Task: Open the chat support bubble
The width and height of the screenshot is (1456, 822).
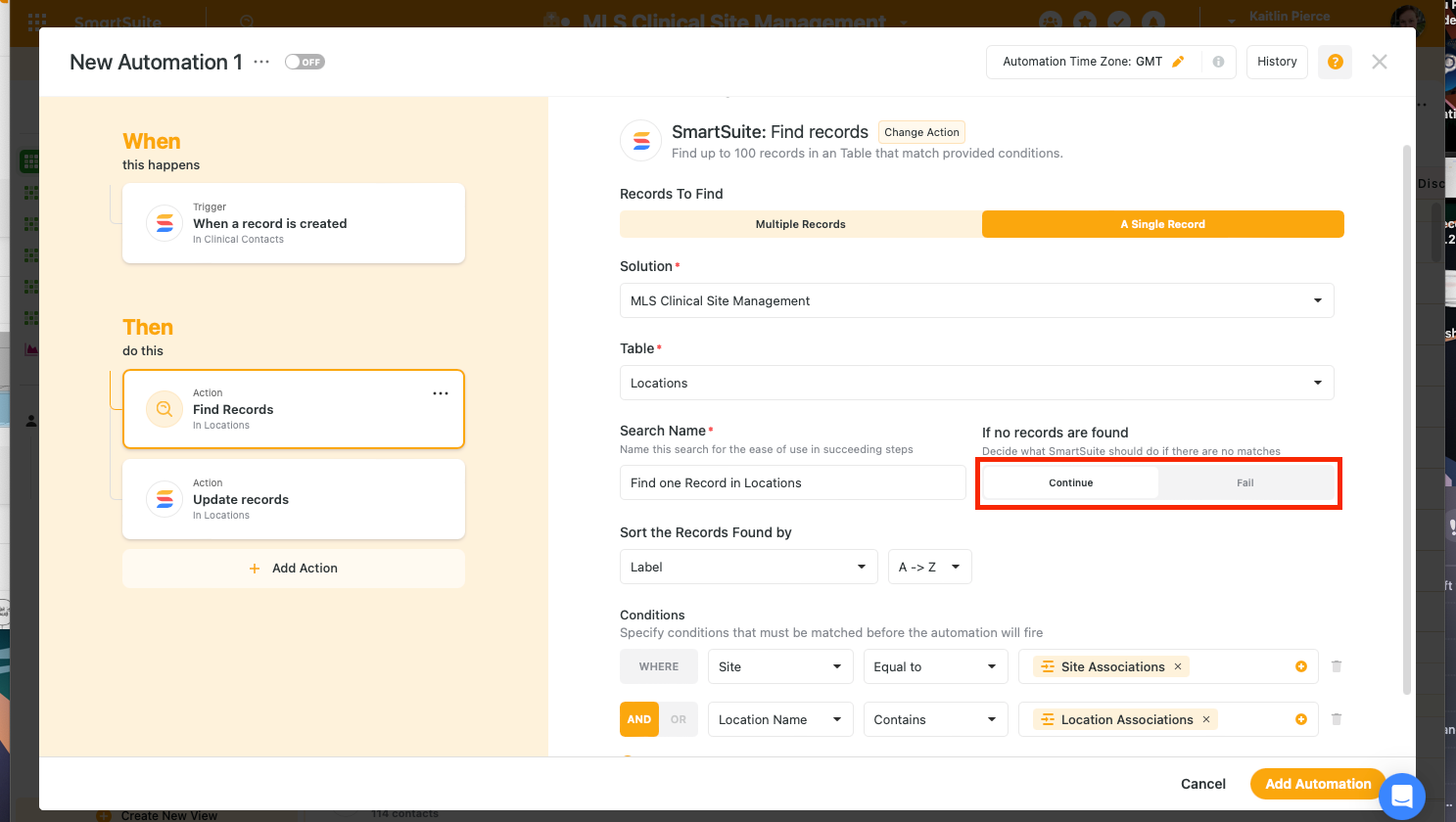Action: click(x=1402, y=796)
